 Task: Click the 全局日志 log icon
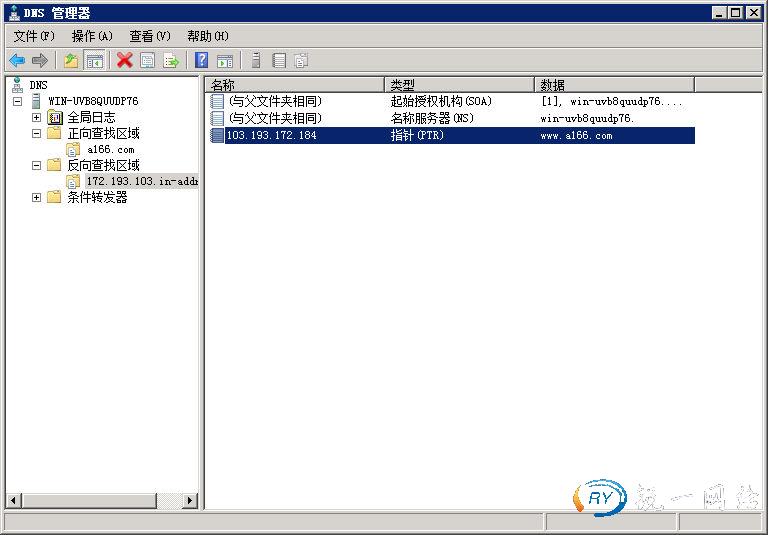[55, 118]
